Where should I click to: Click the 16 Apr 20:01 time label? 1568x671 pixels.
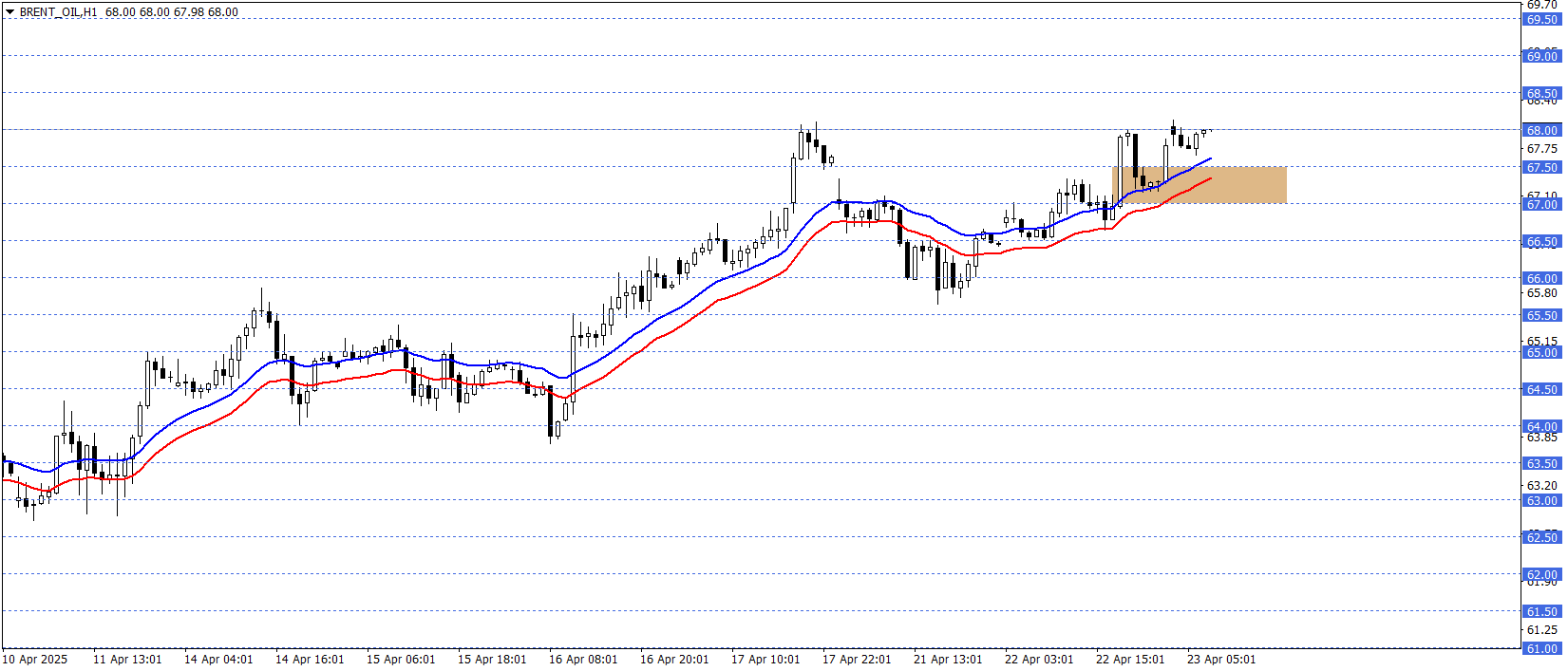674,660
